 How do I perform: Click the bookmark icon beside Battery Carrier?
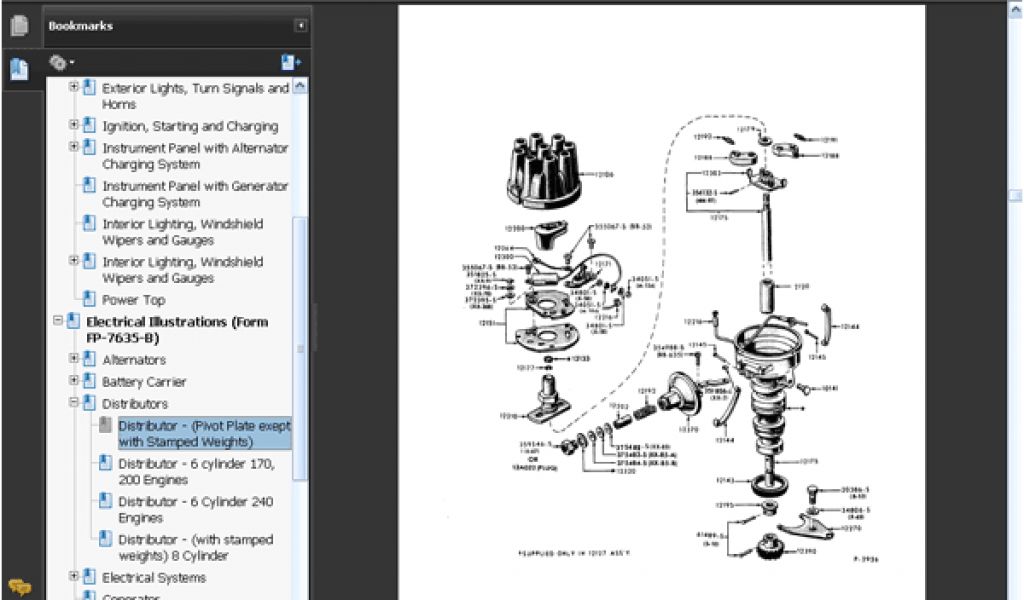coord(89,381)
